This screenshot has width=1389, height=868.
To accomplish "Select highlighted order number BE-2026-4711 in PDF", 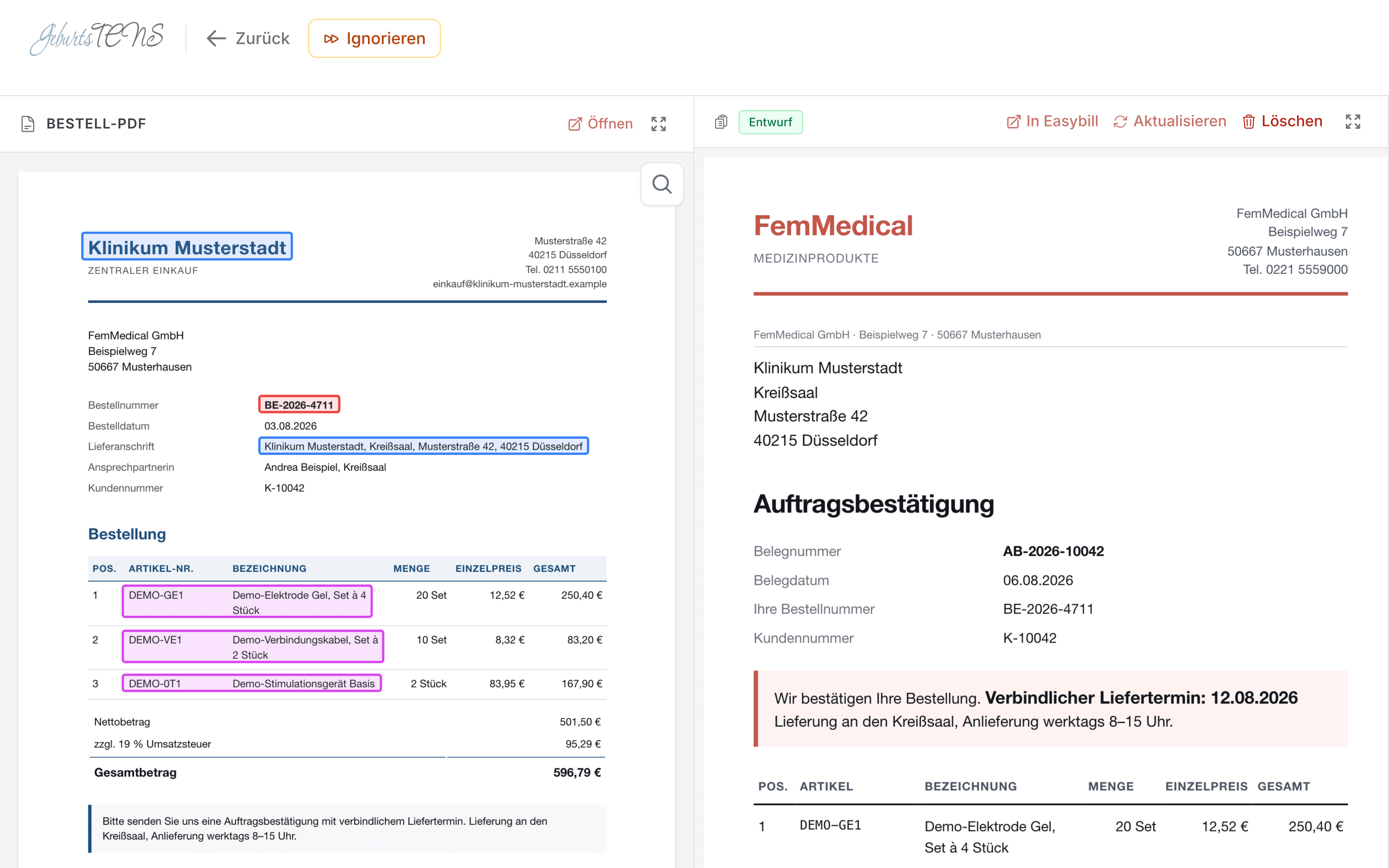I will (x=299, y=405).
